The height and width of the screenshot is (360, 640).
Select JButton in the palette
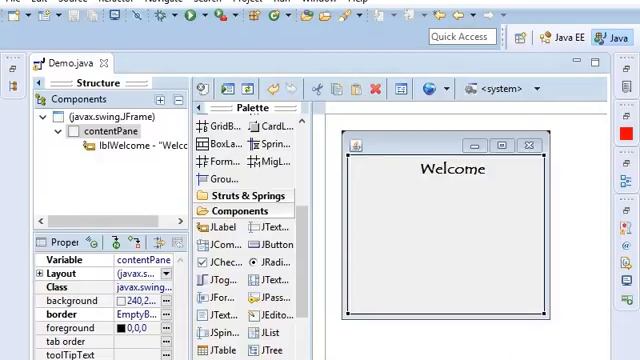coord(271,244)
